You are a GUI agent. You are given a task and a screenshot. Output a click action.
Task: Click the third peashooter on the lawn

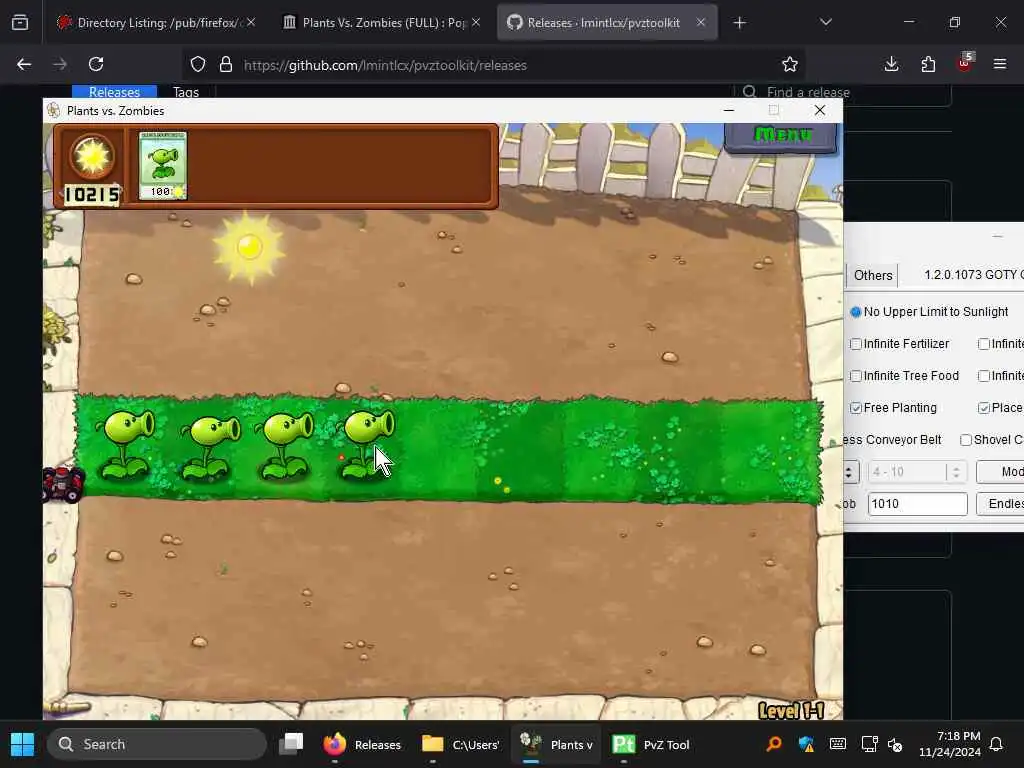click(283, 445)
